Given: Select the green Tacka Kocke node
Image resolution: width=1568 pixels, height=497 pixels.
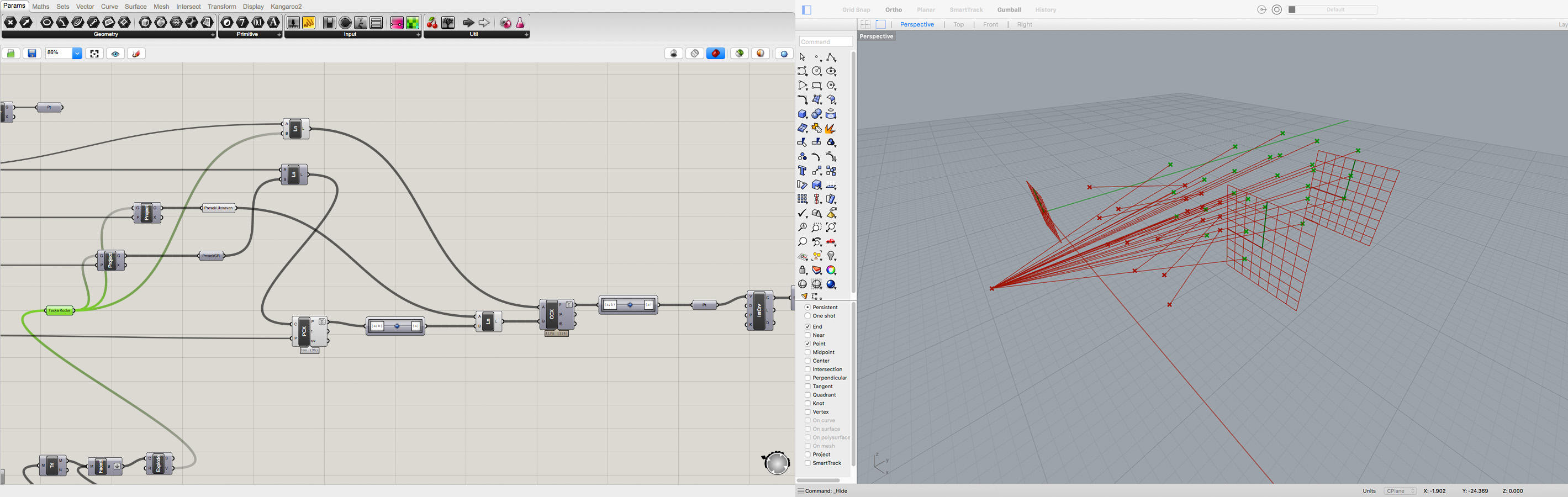Looking at the screenshot, I should pos(60,311).
